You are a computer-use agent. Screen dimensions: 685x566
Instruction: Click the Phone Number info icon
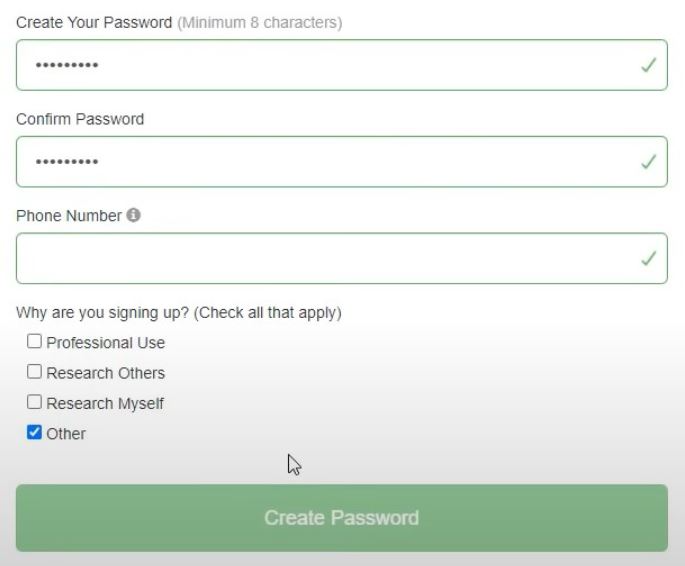point(133,215)
